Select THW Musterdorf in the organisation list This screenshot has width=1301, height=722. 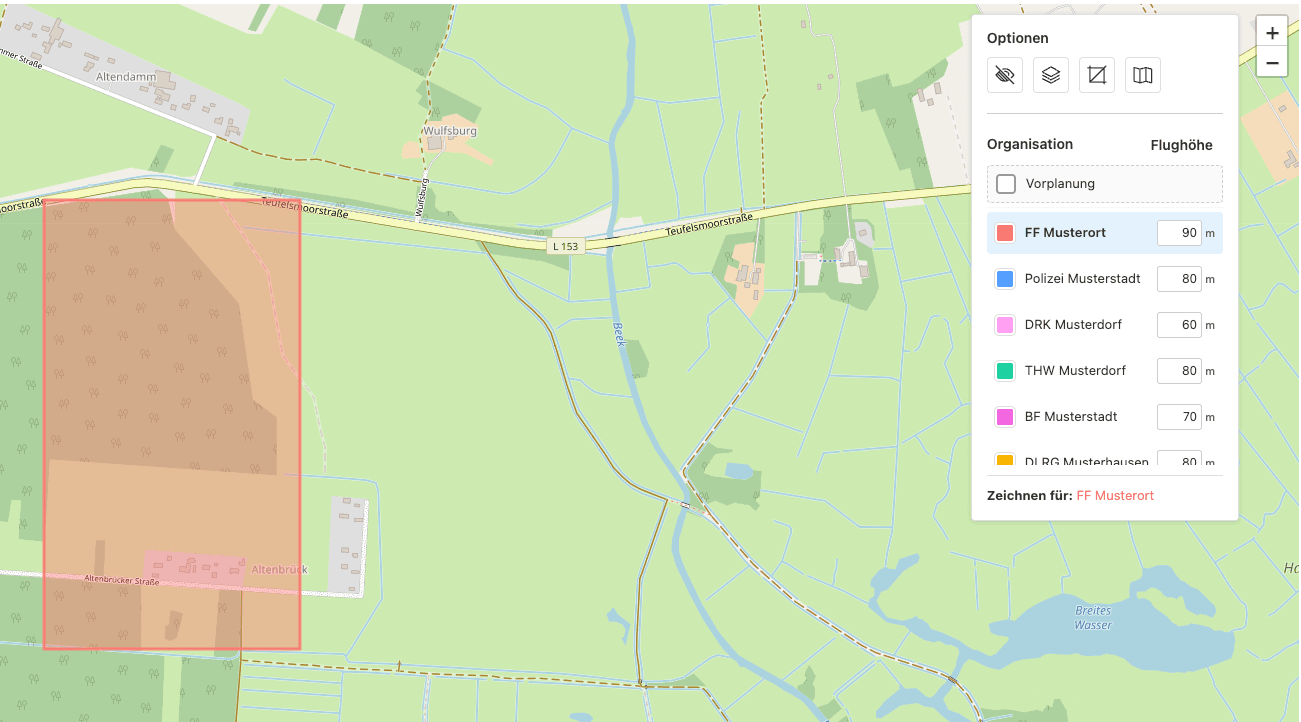click(1075, 371)
